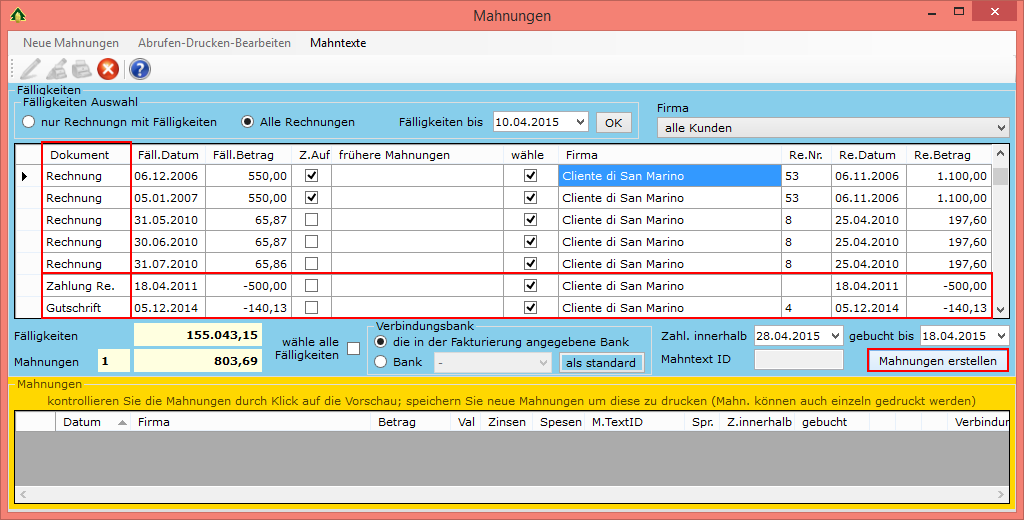Open the 'Zahl. innerhalb' date dropdown
Screen dimensions: 1024x520
tap(835, 336)
